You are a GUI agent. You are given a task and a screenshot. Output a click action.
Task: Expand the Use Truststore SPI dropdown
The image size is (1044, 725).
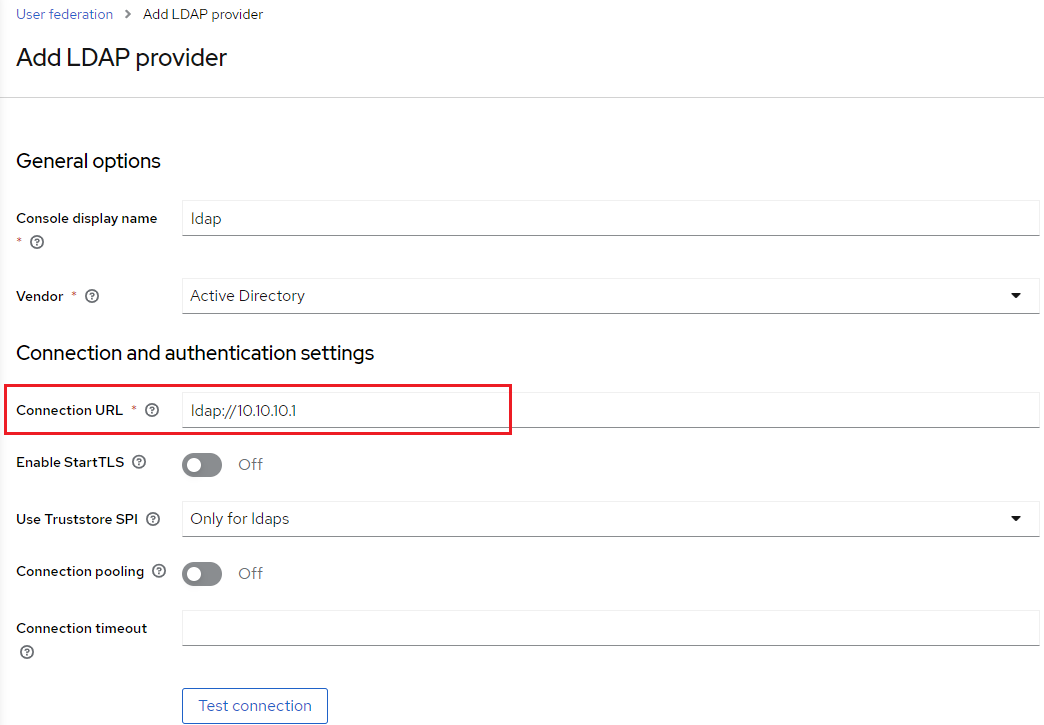tap(610, 519)
